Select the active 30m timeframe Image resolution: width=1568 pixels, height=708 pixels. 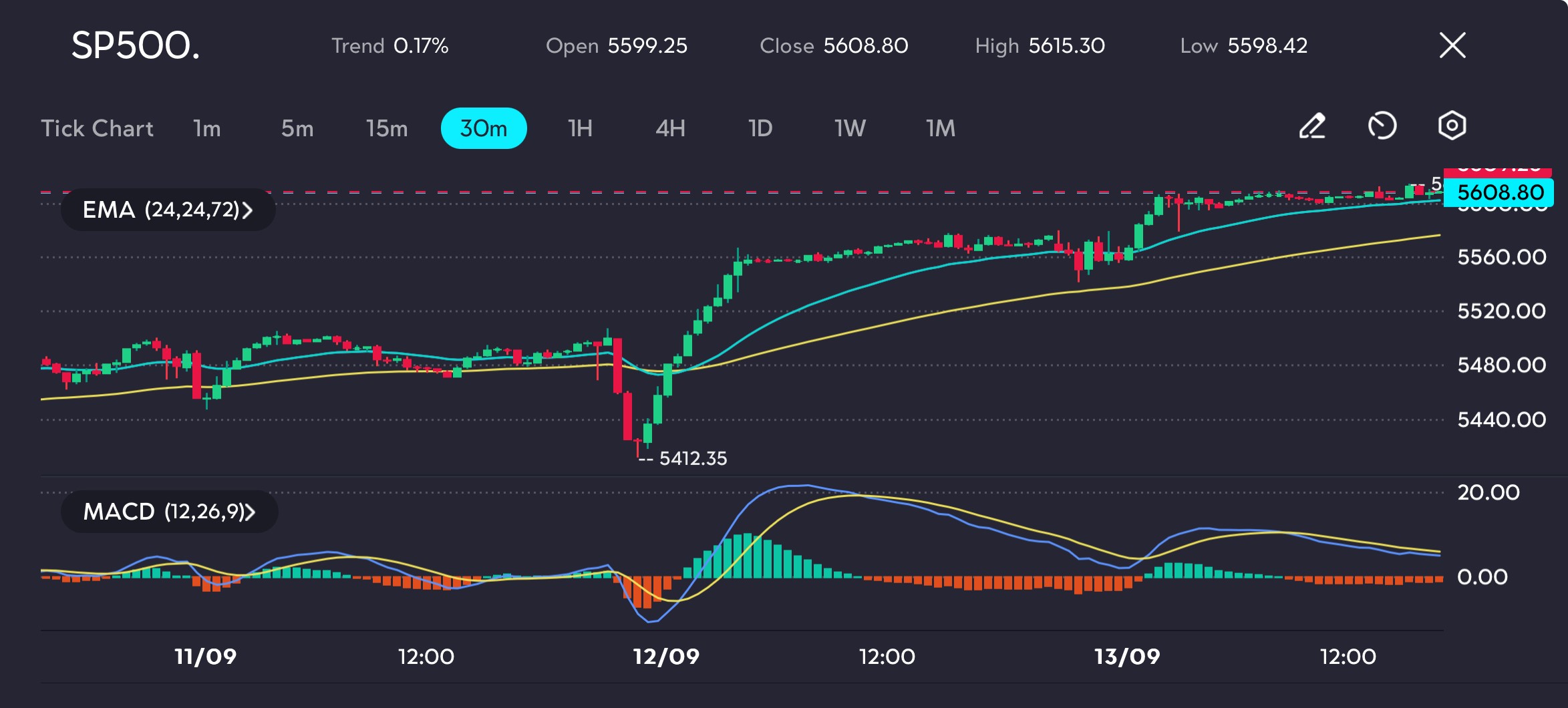click(x=484, y=128)
